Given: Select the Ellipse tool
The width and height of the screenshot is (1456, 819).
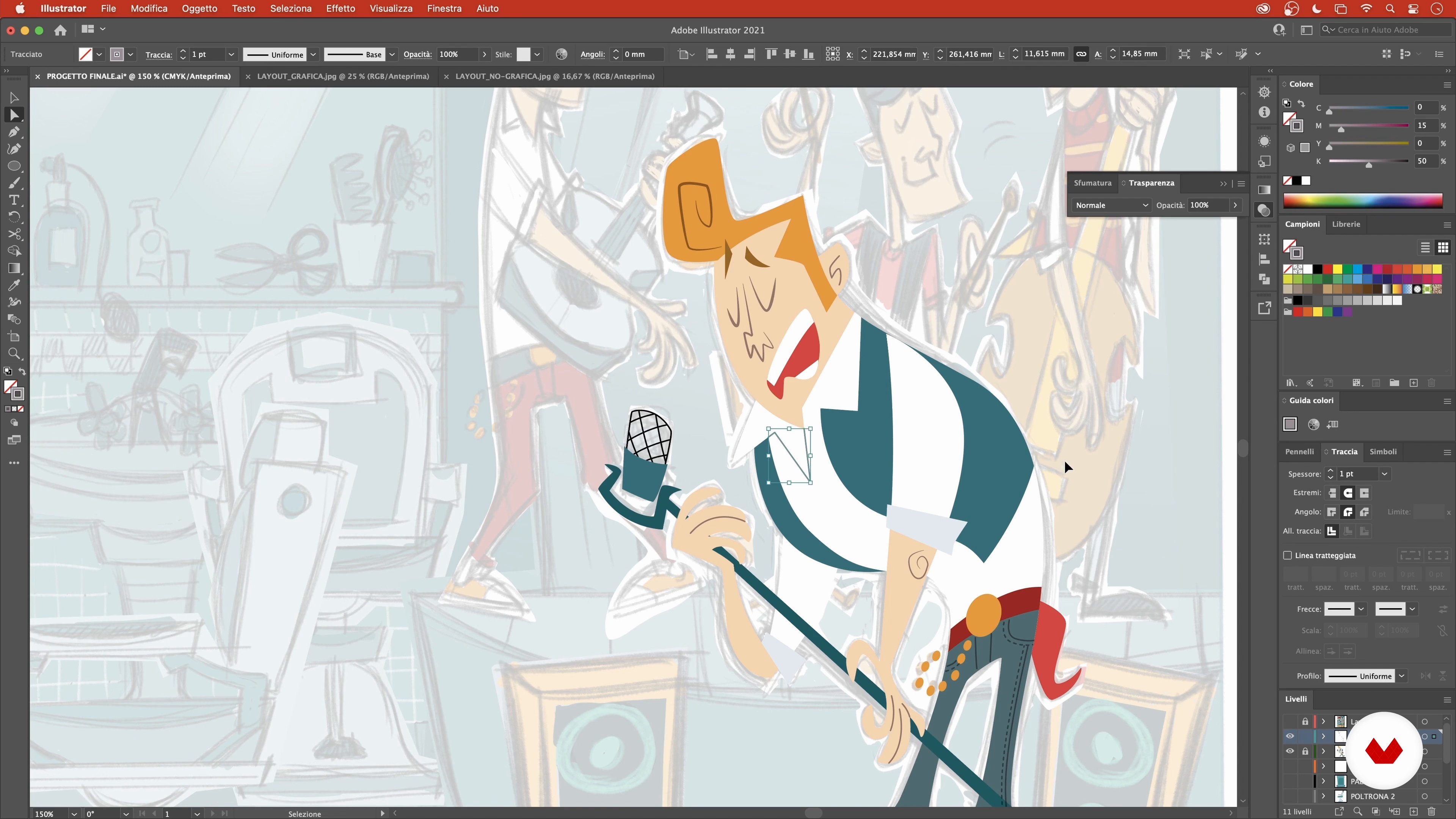Looking at the screenshot, I should (14, 166).
